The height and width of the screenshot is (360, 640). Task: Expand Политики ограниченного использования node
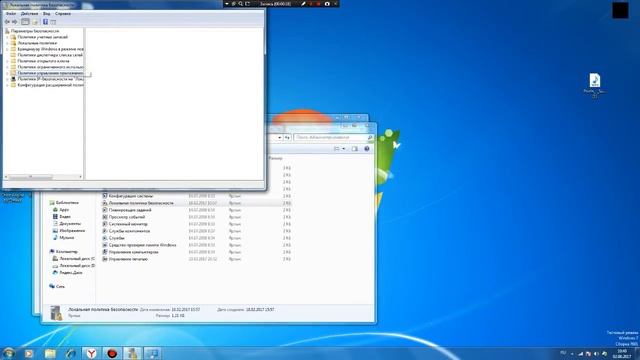[x=7, y=67]
